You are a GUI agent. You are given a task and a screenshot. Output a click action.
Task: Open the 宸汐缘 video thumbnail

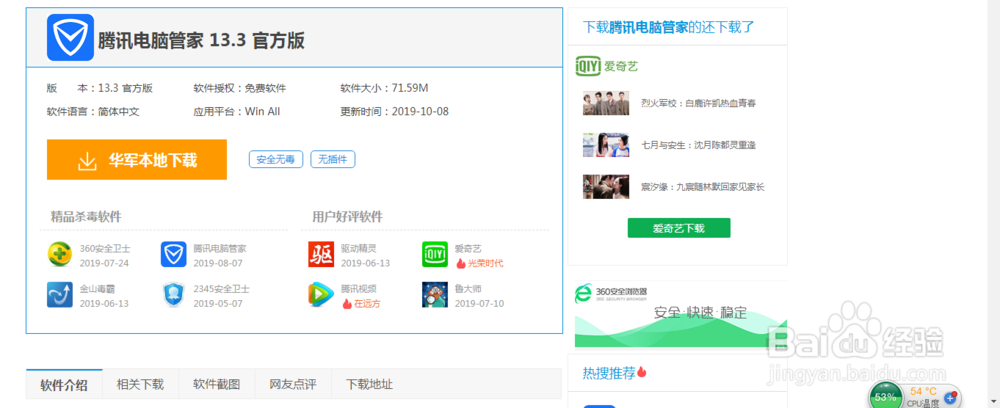point(605,187)
